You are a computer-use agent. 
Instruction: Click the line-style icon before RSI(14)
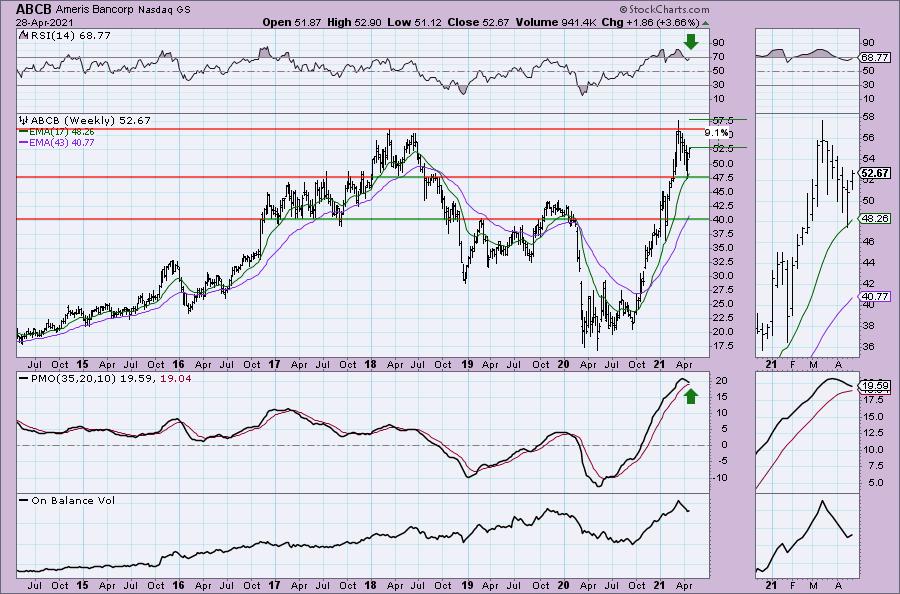pyautogui.click(x=23, y=35)
